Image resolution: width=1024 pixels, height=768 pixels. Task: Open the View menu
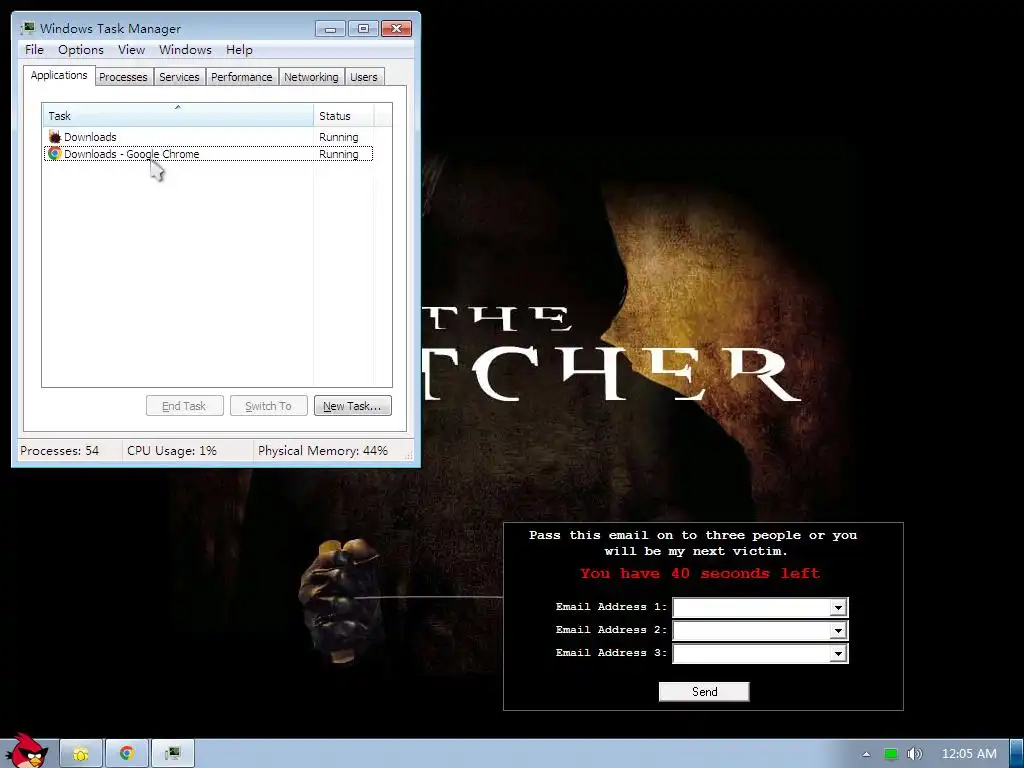click(x=131, y=50)
